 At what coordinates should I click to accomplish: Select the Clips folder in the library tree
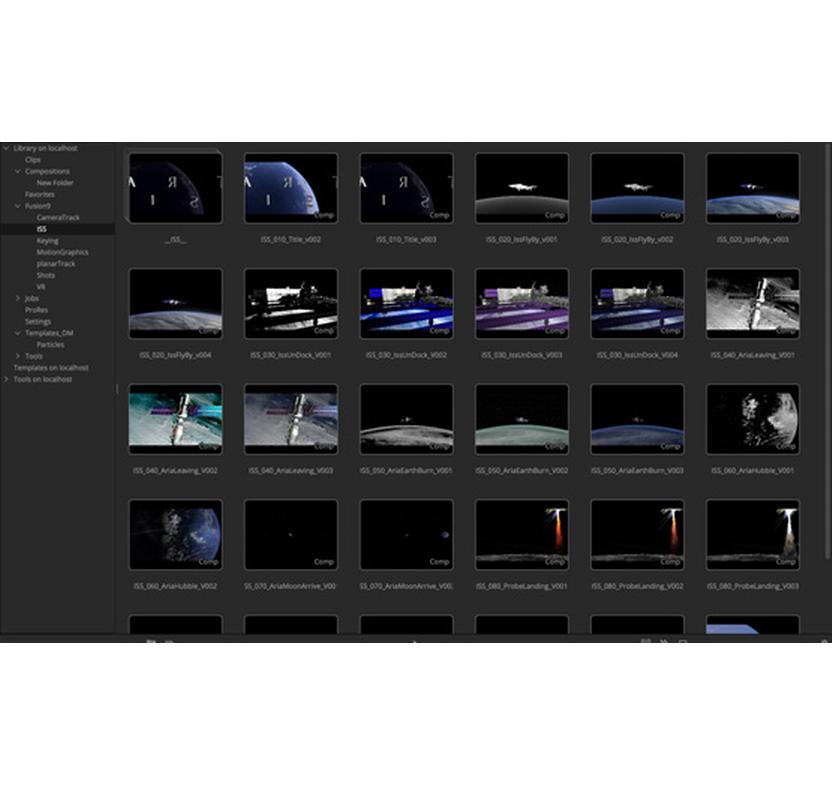click(x=33, y=160)
